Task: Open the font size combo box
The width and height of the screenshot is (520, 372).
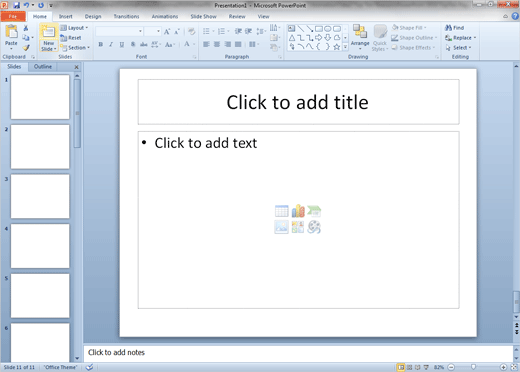Action: pyautogui.click(x=153, y=32)
